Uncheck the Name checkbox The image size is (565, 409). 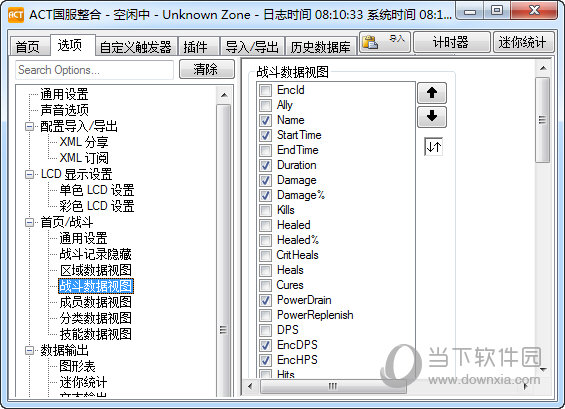(x=265, y=120)
